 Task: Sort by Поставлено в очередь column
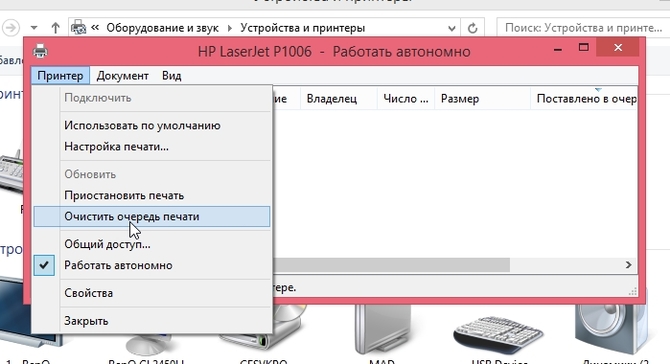[584, 99]
